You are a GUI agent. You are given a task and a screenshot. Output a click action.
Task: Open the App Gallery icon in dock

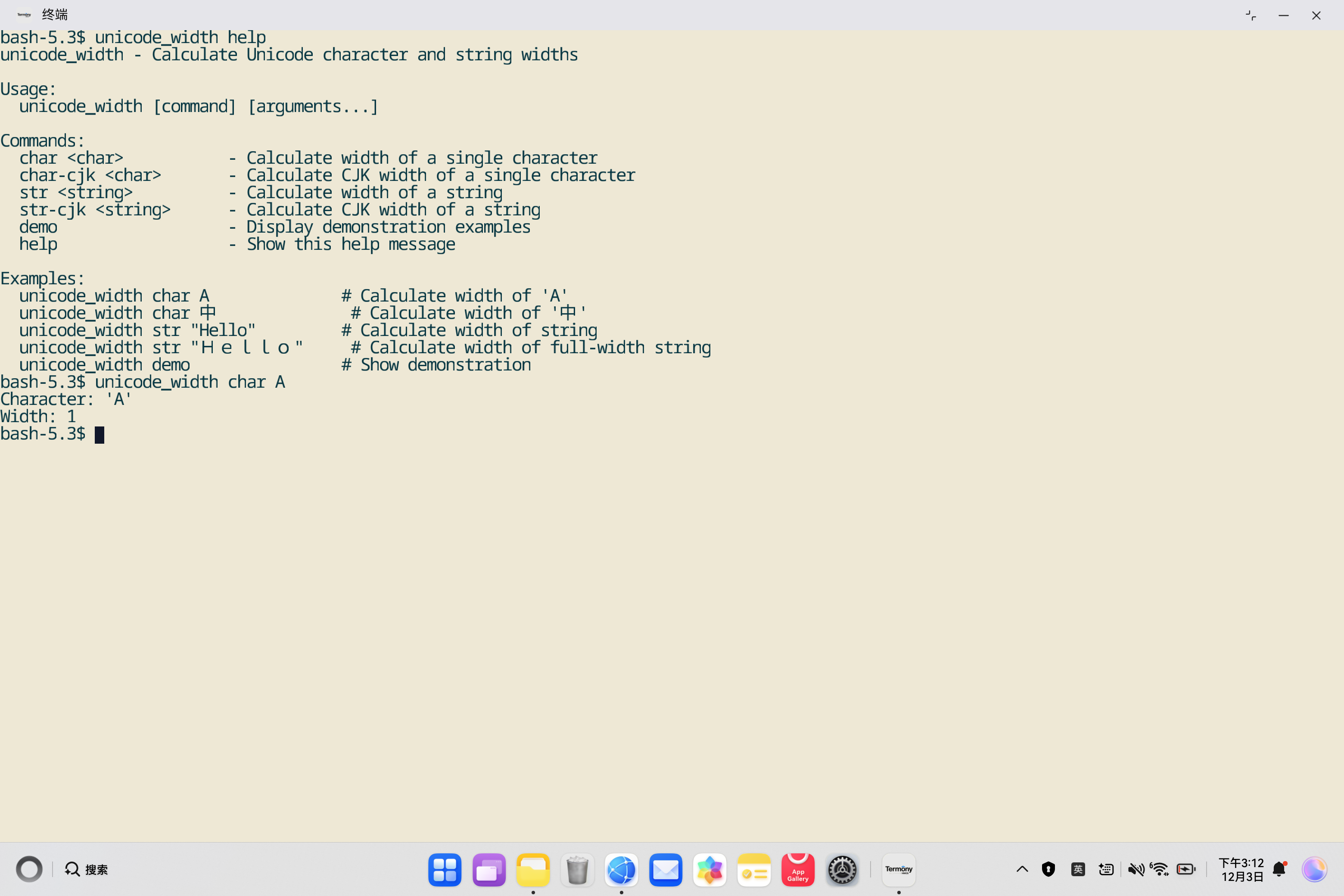point(798,870)
